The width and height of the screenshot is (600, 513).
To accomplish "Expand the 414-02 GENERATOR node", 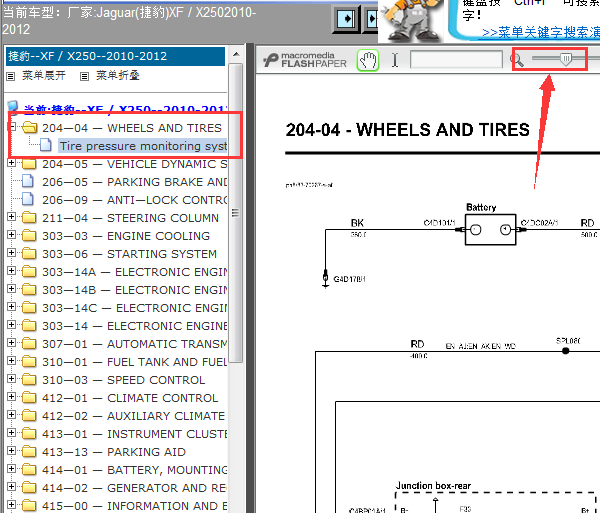I will point(12,486).
